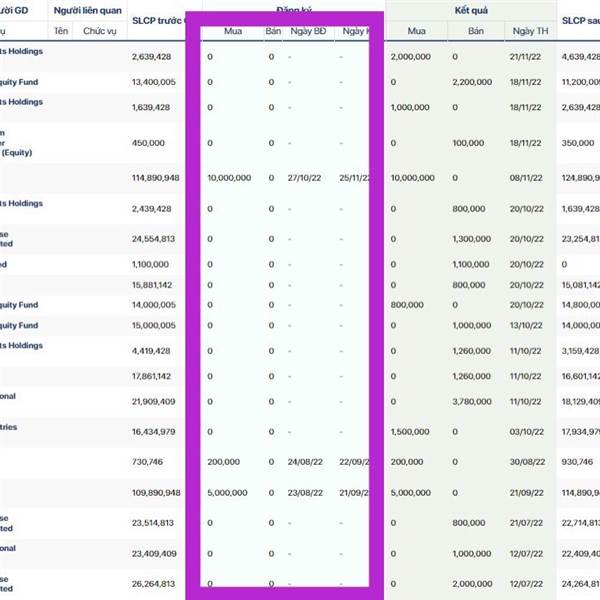Click execution date '08/11/22'
This screenshot has width=600, height=600.
coord(526,178)
